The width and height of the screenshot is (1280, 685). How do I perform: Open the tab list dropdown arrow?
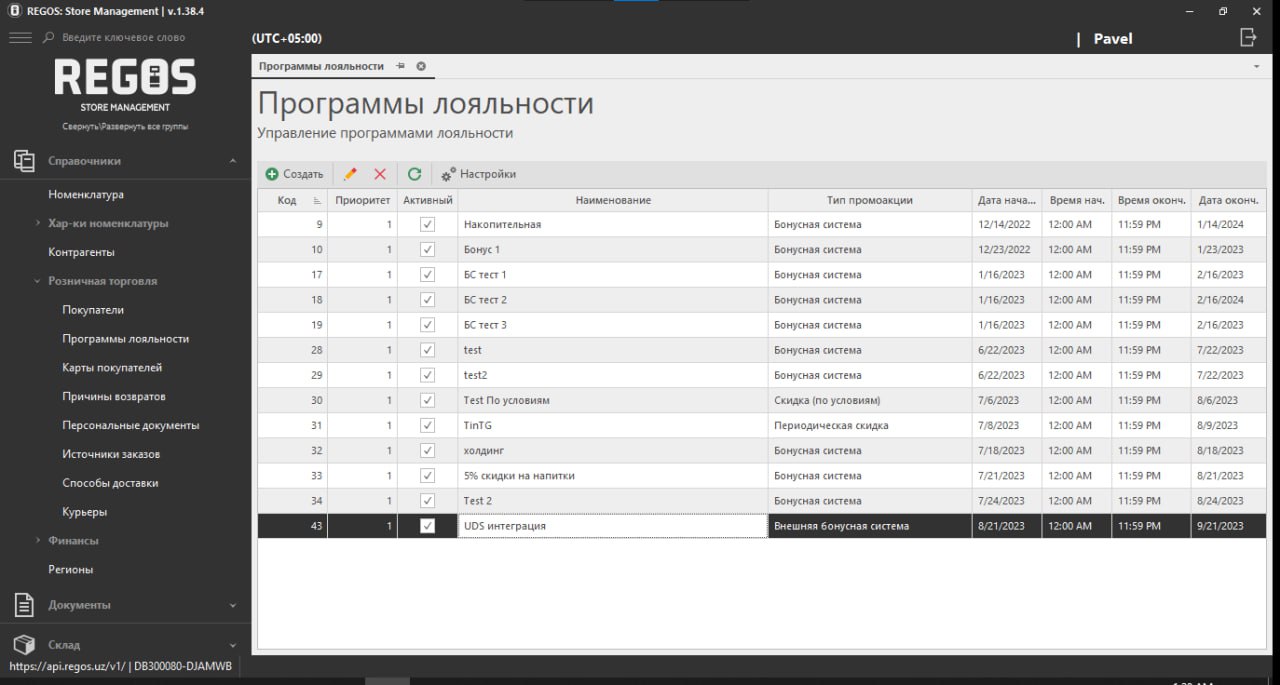pos(1256,66)
